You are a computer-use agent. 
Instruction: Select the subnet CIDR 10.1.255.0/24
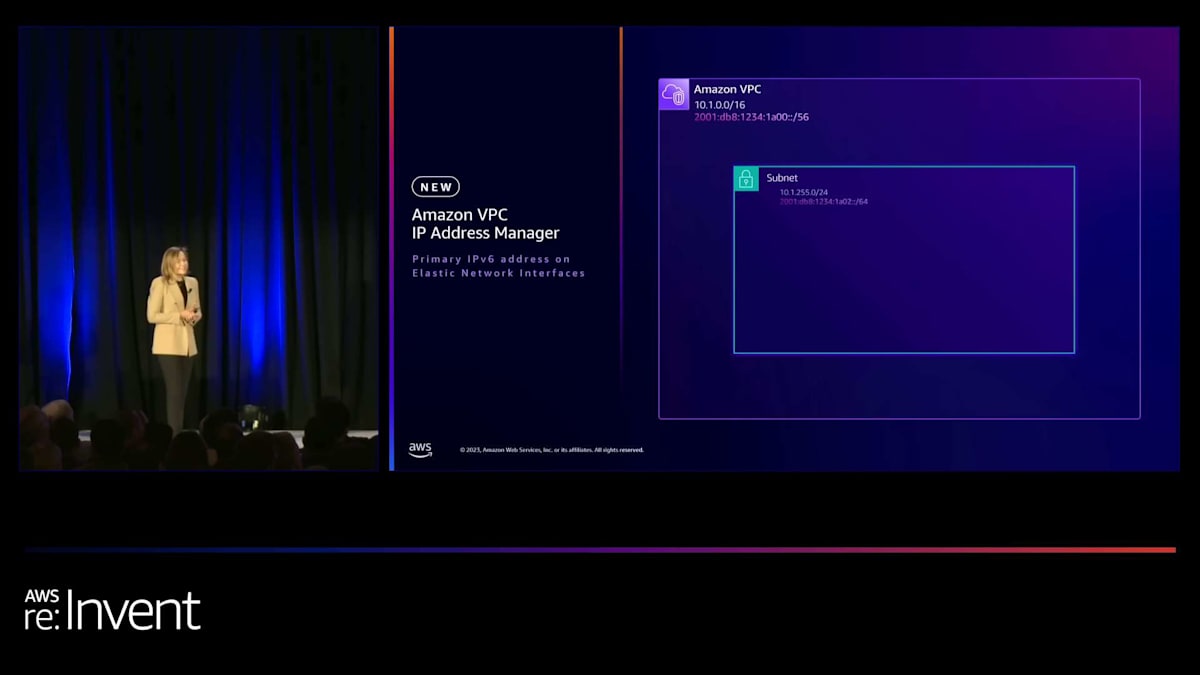click(x=804, y=192)
